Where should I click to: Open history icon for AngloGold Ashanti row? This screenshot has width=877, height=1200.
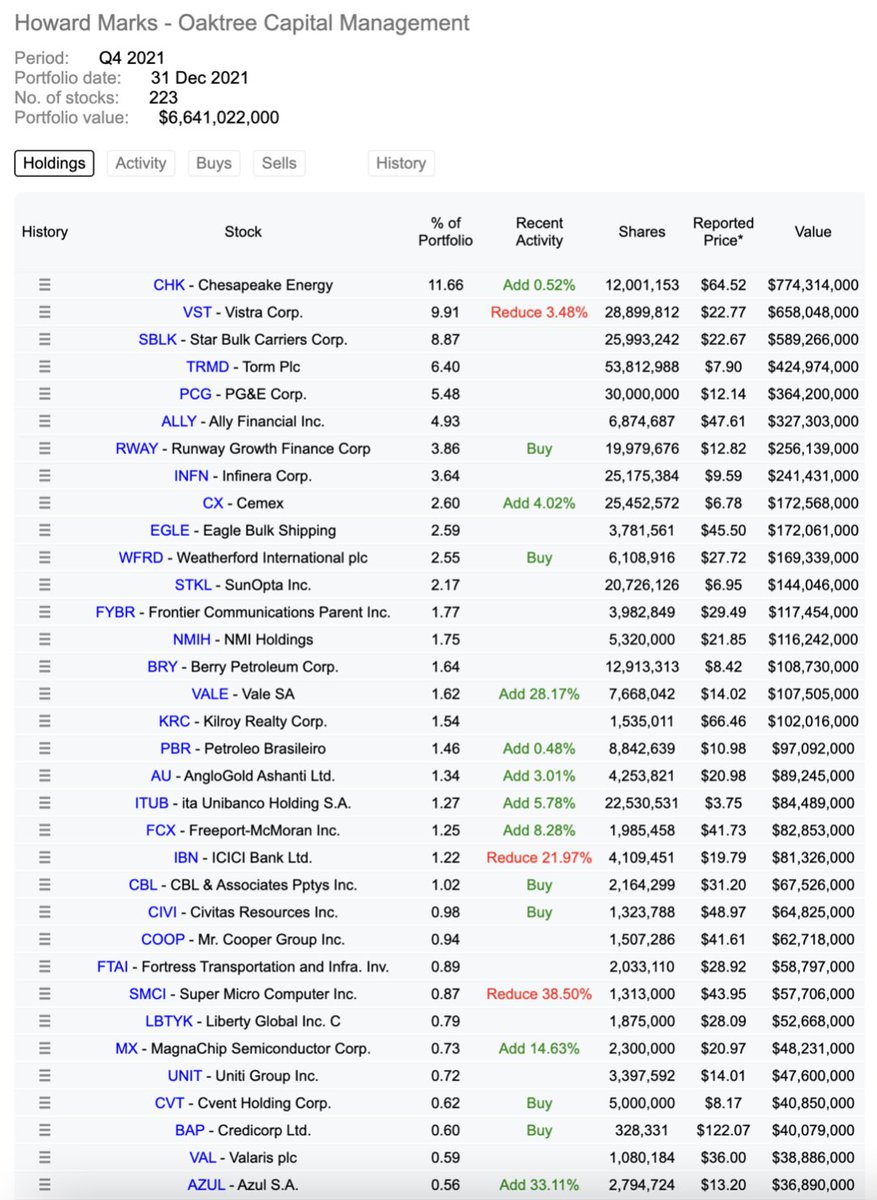click(x=44, y=775)
